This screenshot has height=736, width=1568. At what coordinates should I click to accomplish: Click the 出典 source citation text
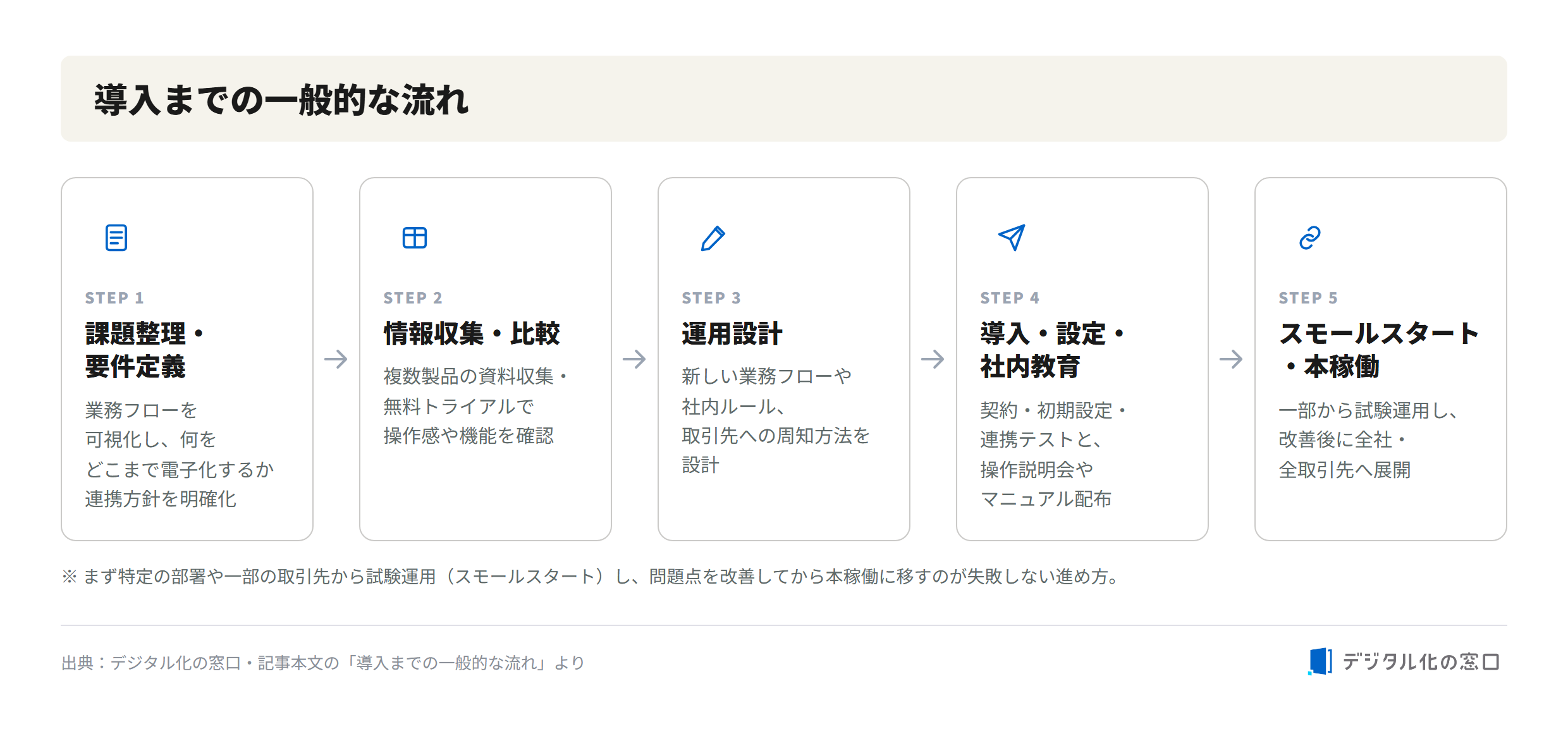[323, 663]
